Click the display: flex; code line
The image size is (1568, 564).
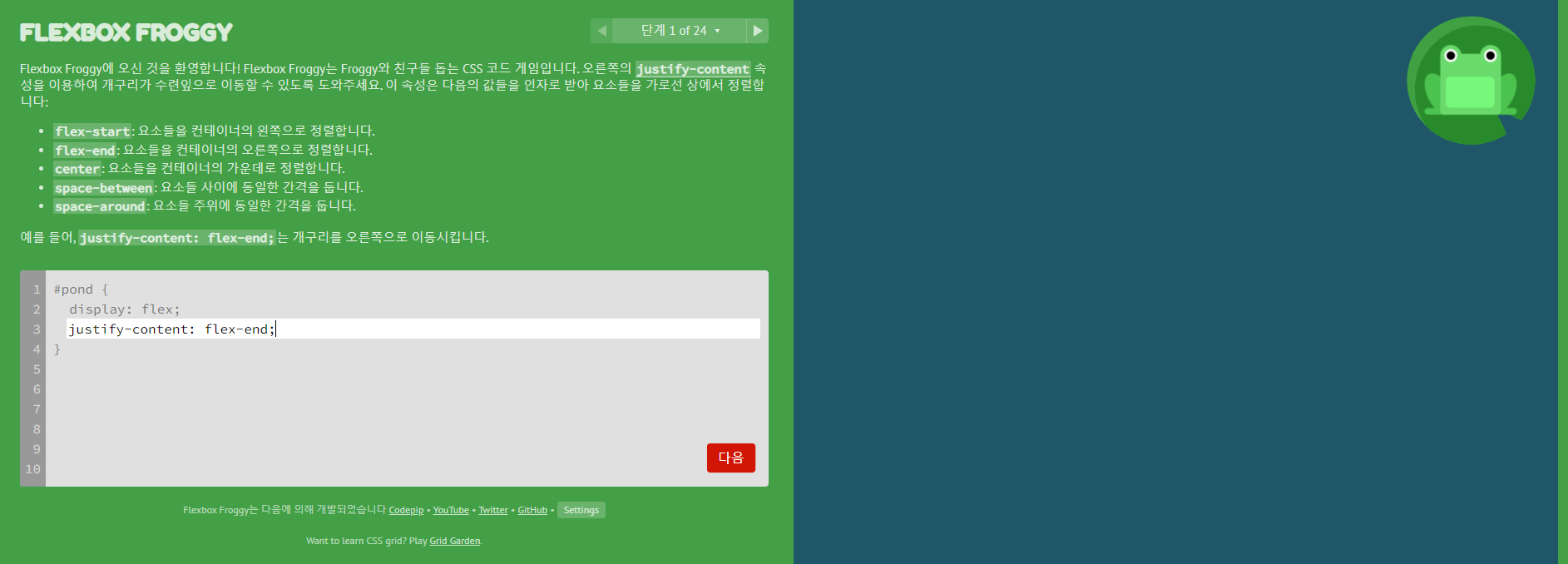[125, 309]
